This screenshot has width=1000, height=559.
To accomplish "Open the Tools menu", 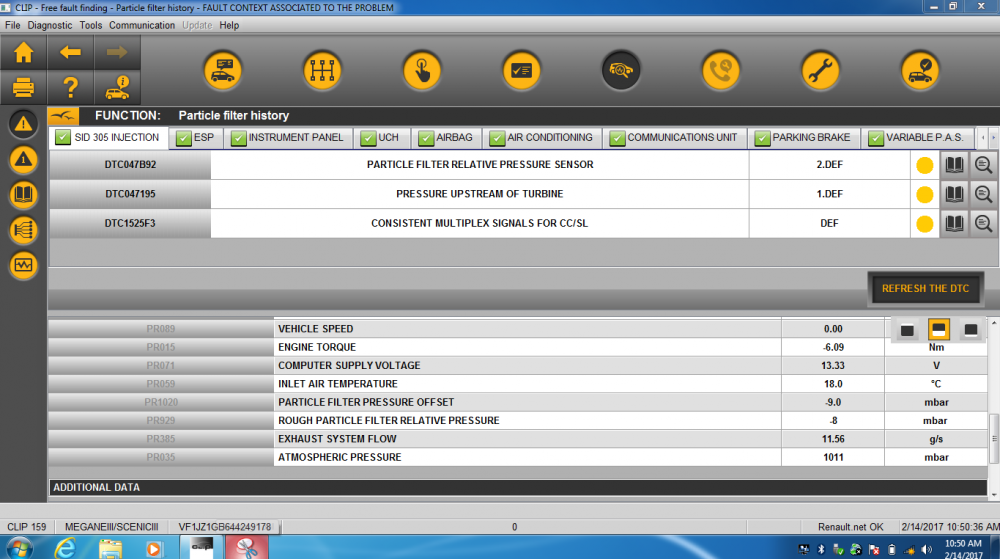I will [x=91, y=25].
